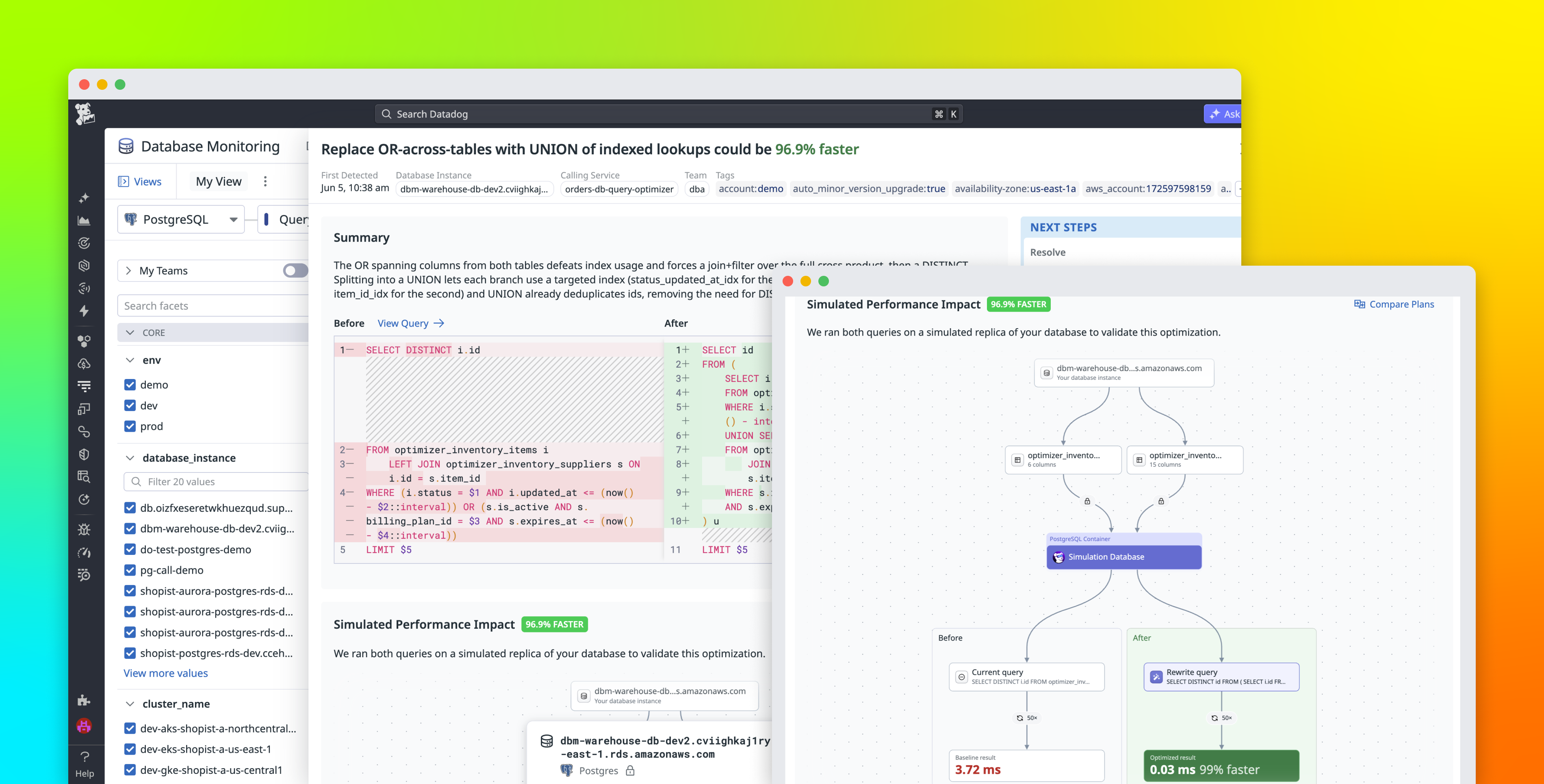Collapse the database_instance facet section

click(130, 458)
